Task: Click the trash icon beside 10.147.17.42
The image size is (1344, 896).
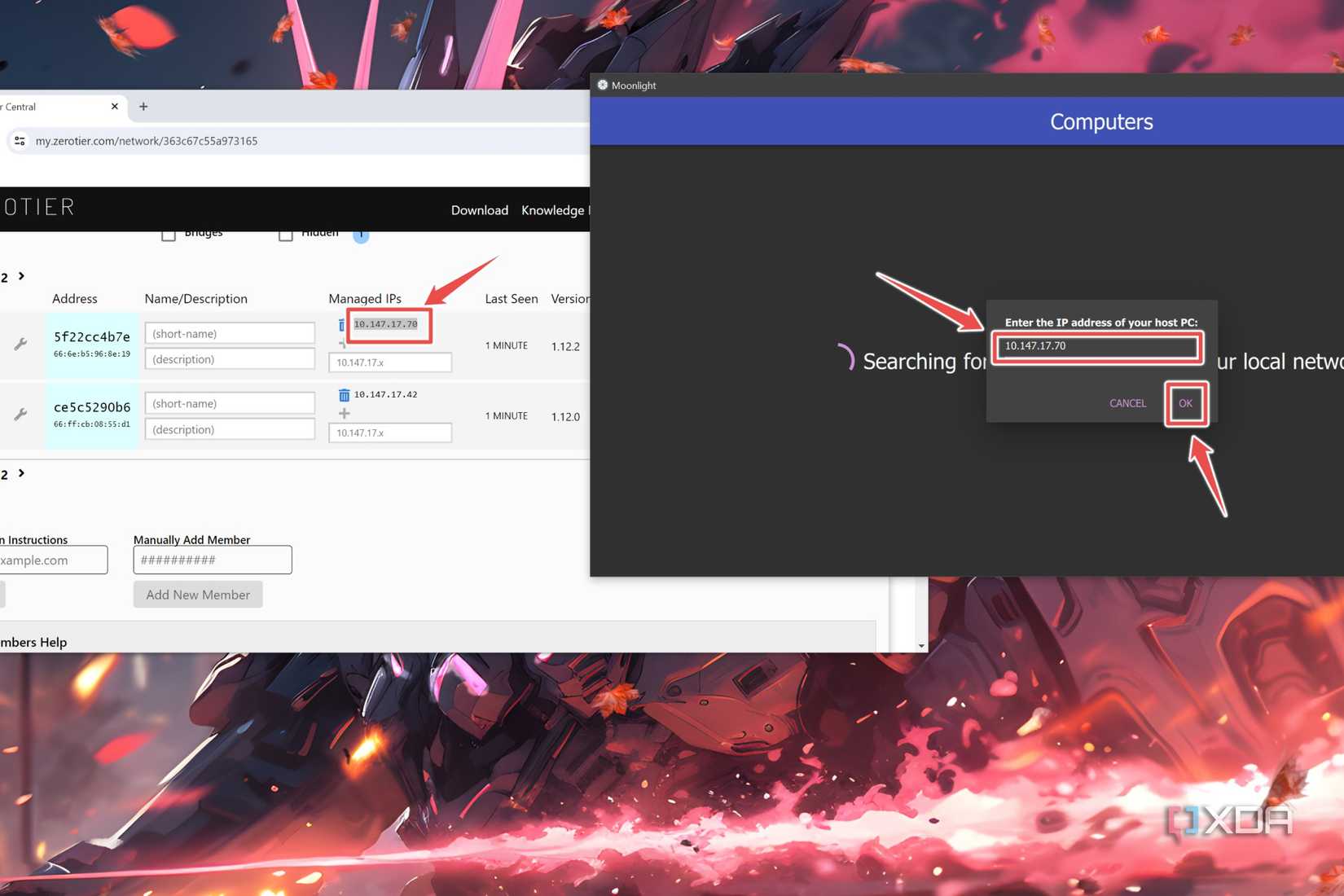Action: pos(345,394)
